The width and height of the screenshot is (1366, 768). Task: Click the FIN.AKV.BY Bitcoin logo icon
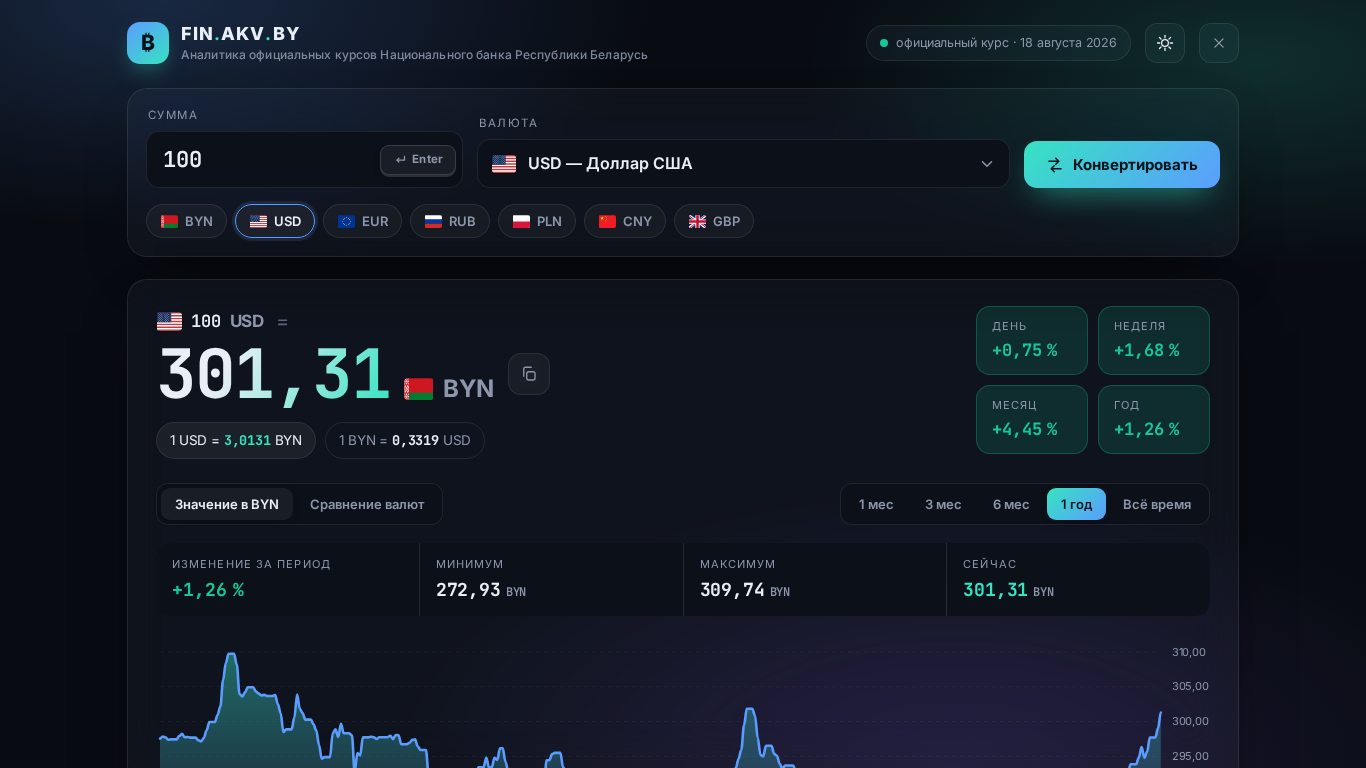[x=148, y=43]
